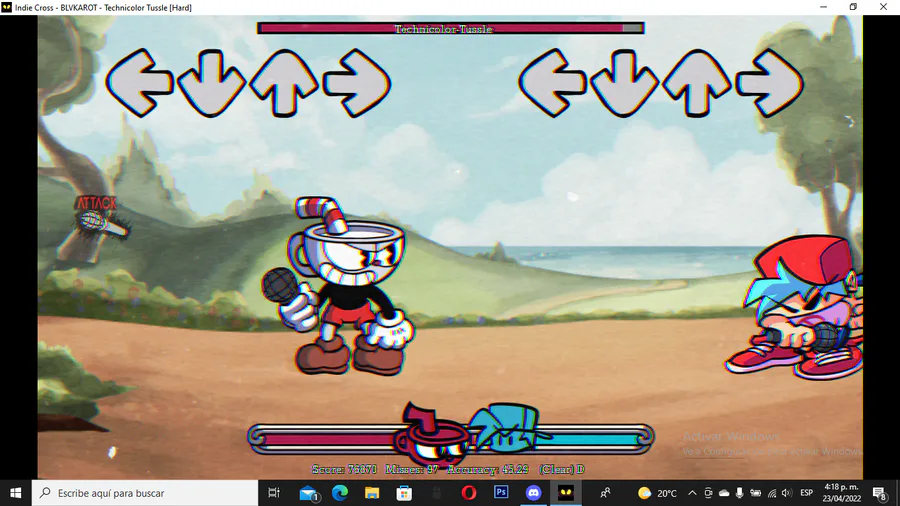
Task: Click the Meet Now tray icon
Action: [708, 493]
